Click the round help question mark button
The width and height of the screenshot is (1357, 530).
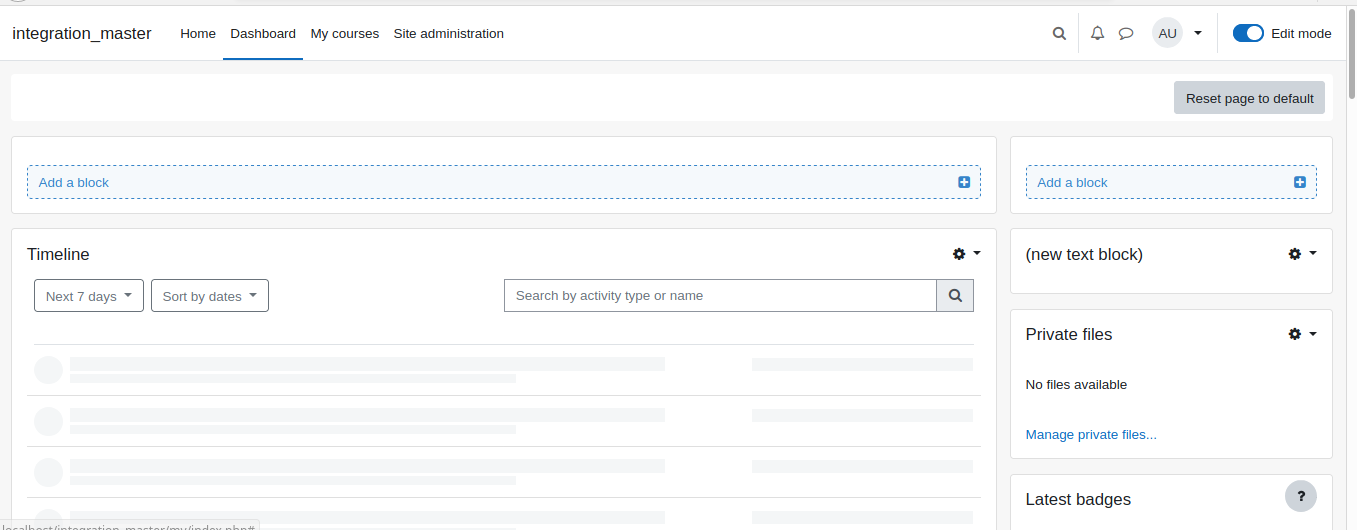(x=1300, y=495)
